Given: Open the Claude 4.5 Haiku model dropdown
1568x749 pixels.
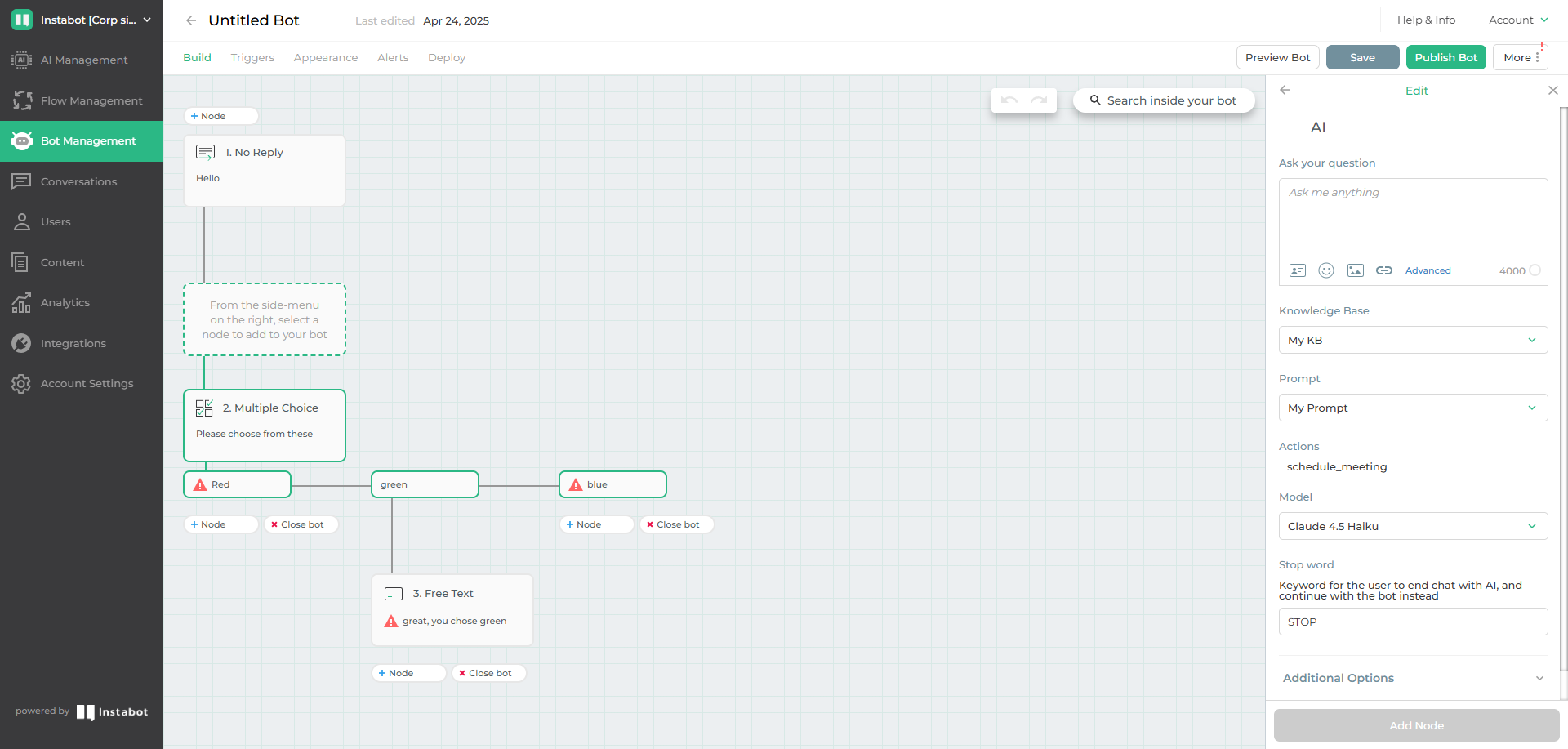Looking at the screenshot, I should pos(1413,526).
